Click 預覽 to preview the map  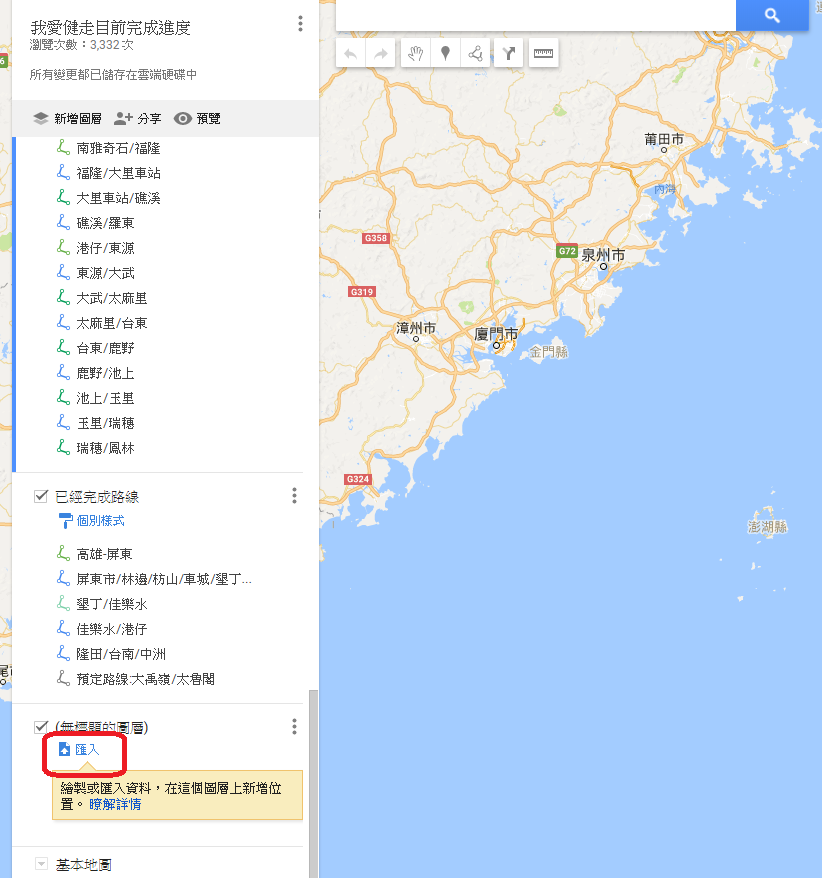(197, 119)
